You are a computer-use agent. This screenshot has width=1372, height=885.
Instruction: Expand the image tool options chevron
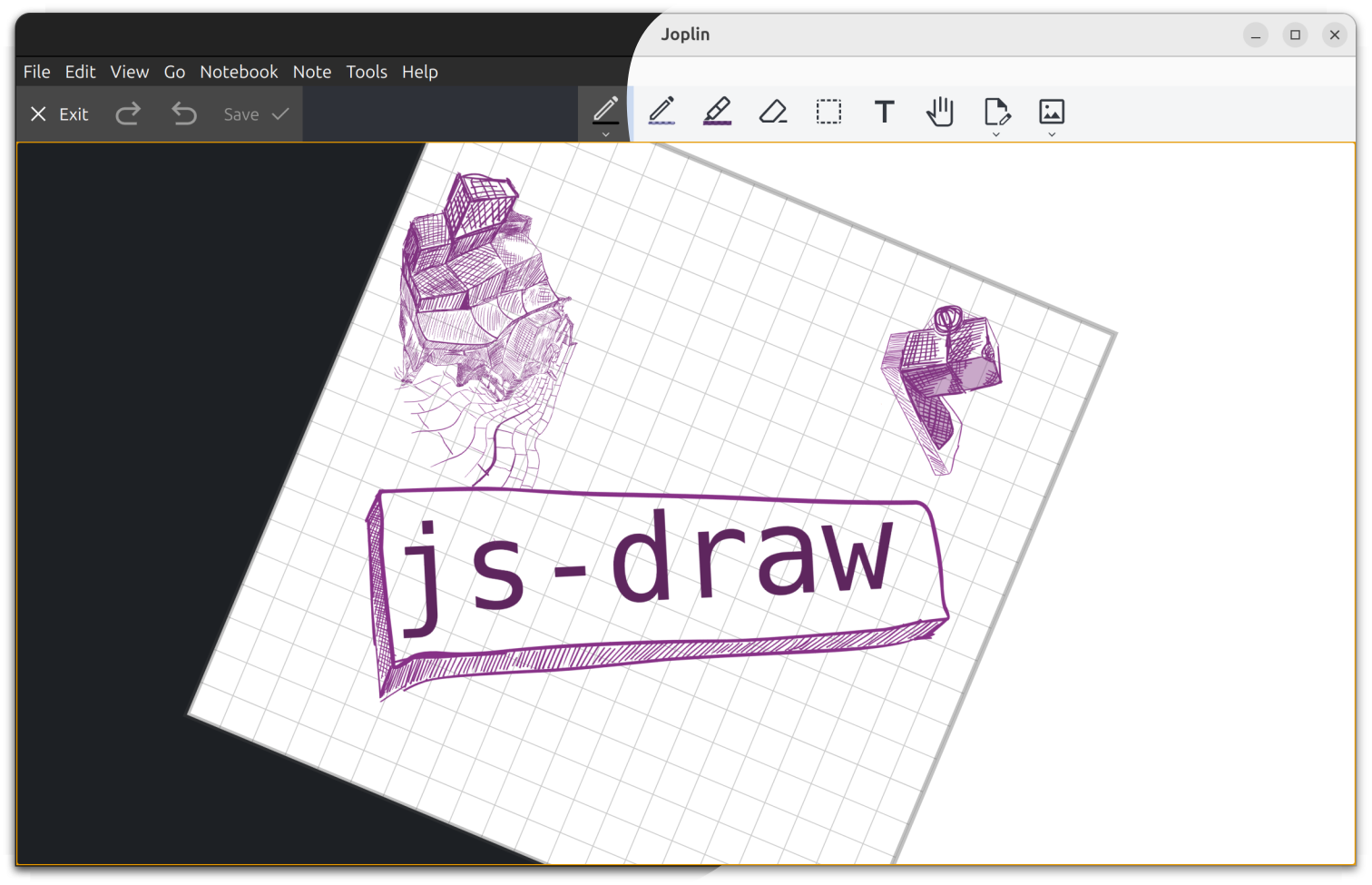(1052, 134)
